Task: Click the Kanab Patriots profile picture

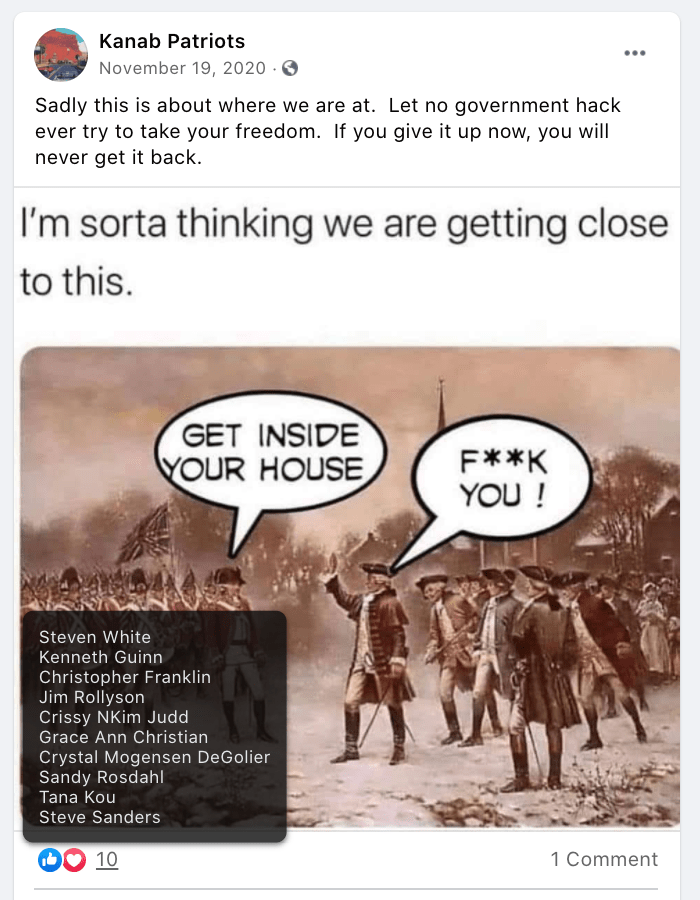Action: [x=61, y=55]
